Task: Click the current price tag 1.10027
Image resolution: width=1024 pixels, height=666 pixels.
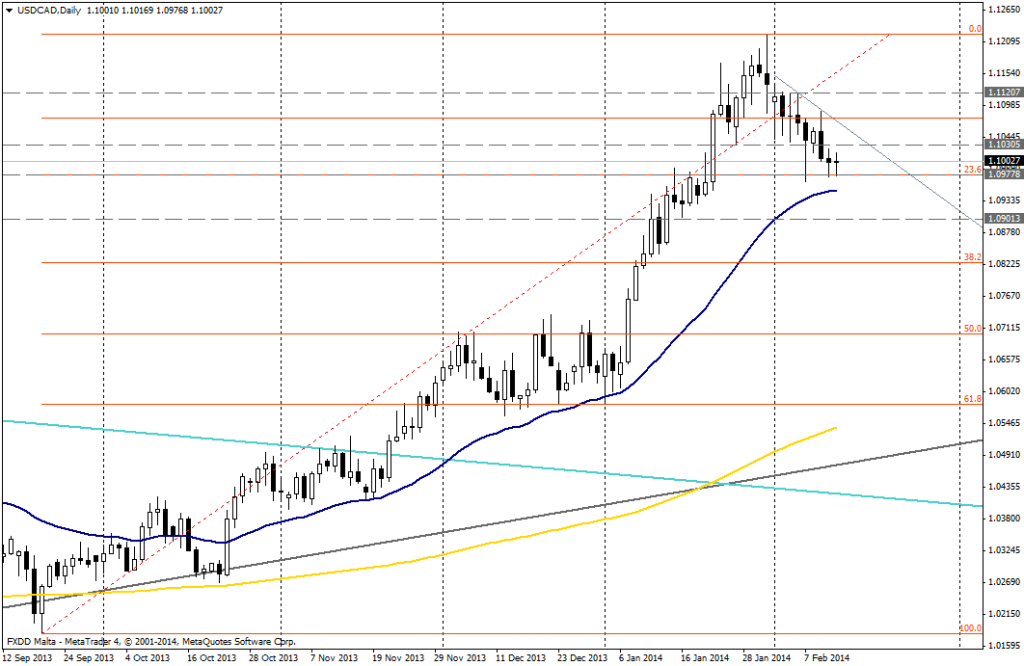Action: tap(1003, 160)
